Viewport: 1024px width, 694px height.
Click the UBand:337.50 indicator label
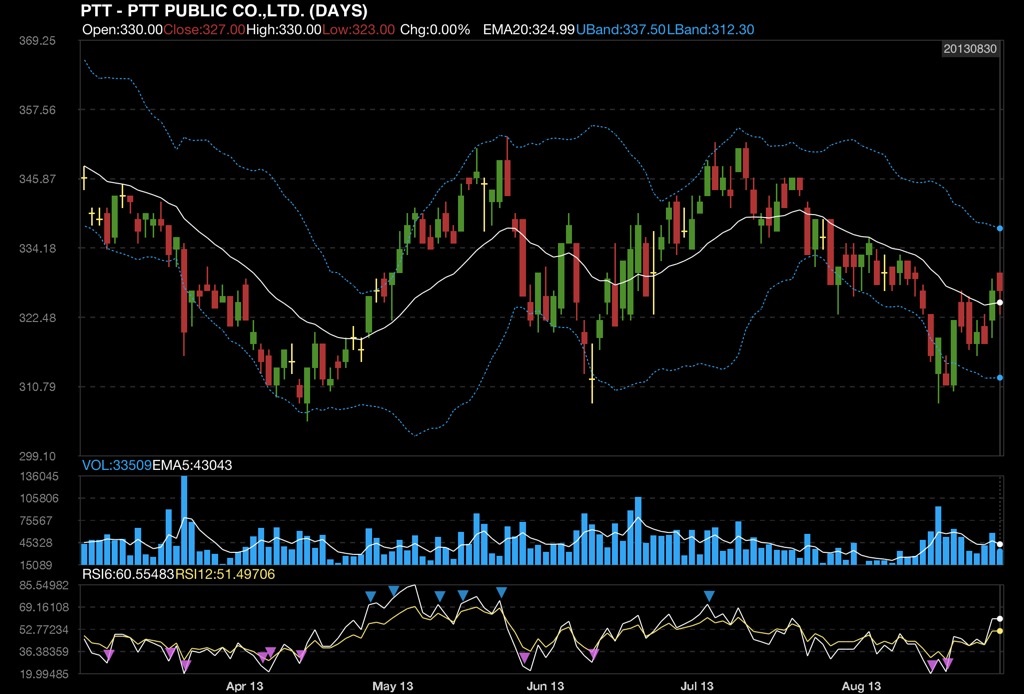[x=621, y=29]
